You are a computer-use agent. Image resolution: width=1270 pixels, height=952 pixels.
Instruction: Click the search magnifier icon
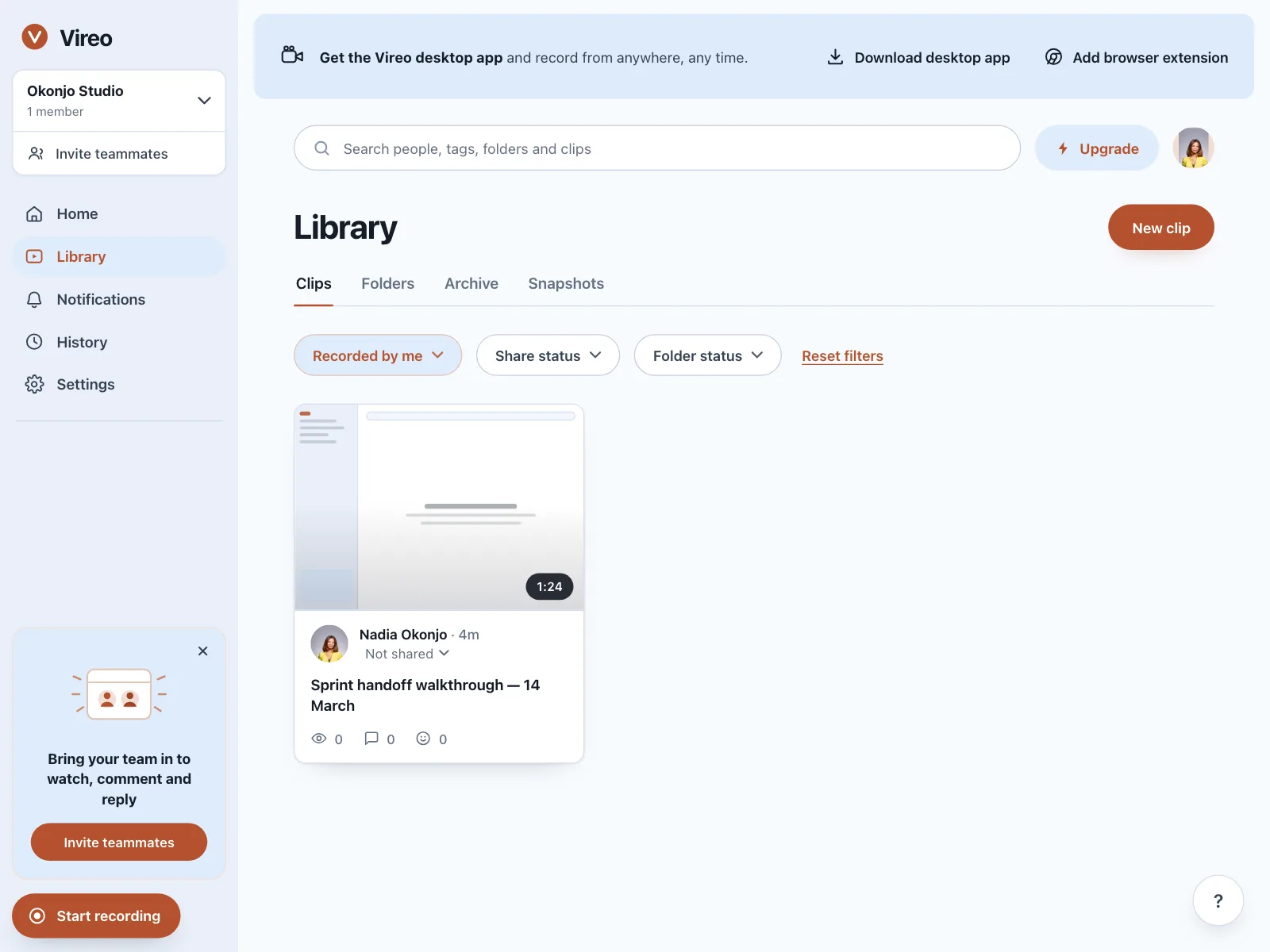click(321, 148)
